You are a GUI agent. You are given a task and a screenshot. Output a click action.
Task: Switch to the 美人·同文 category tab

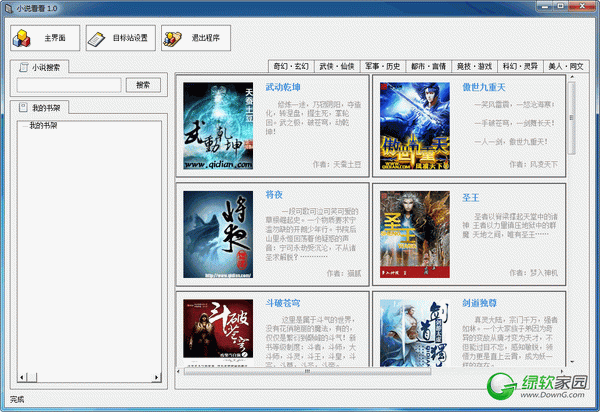point(566,66)
